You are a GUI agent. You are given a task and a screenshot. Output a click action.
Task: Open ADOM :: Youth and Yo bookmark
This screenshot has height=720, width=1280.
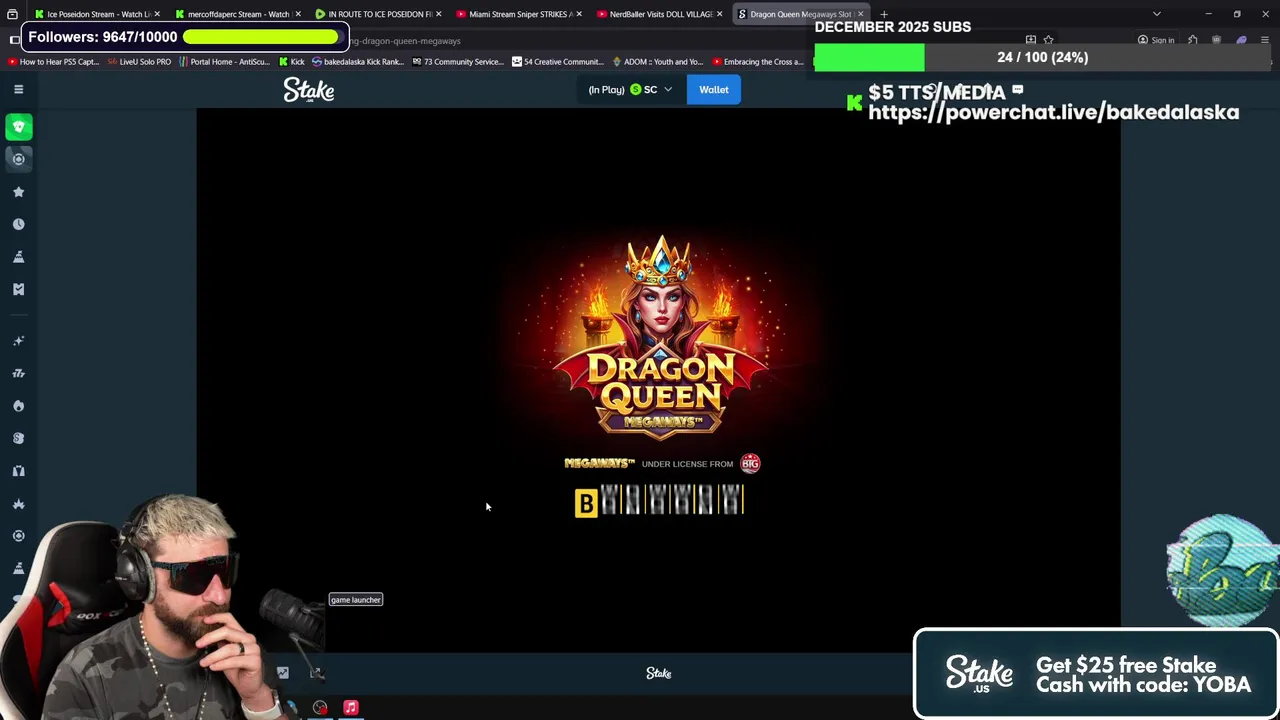pyautogui.click(x=658, y=62)
